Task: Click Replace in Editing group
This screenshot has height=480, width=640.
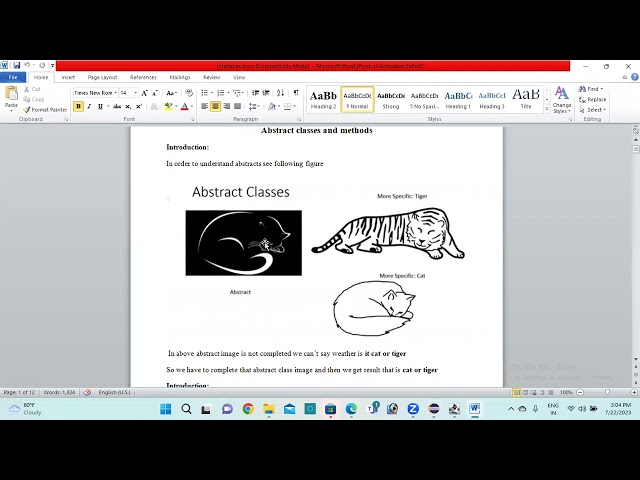Action: (592, 100)
